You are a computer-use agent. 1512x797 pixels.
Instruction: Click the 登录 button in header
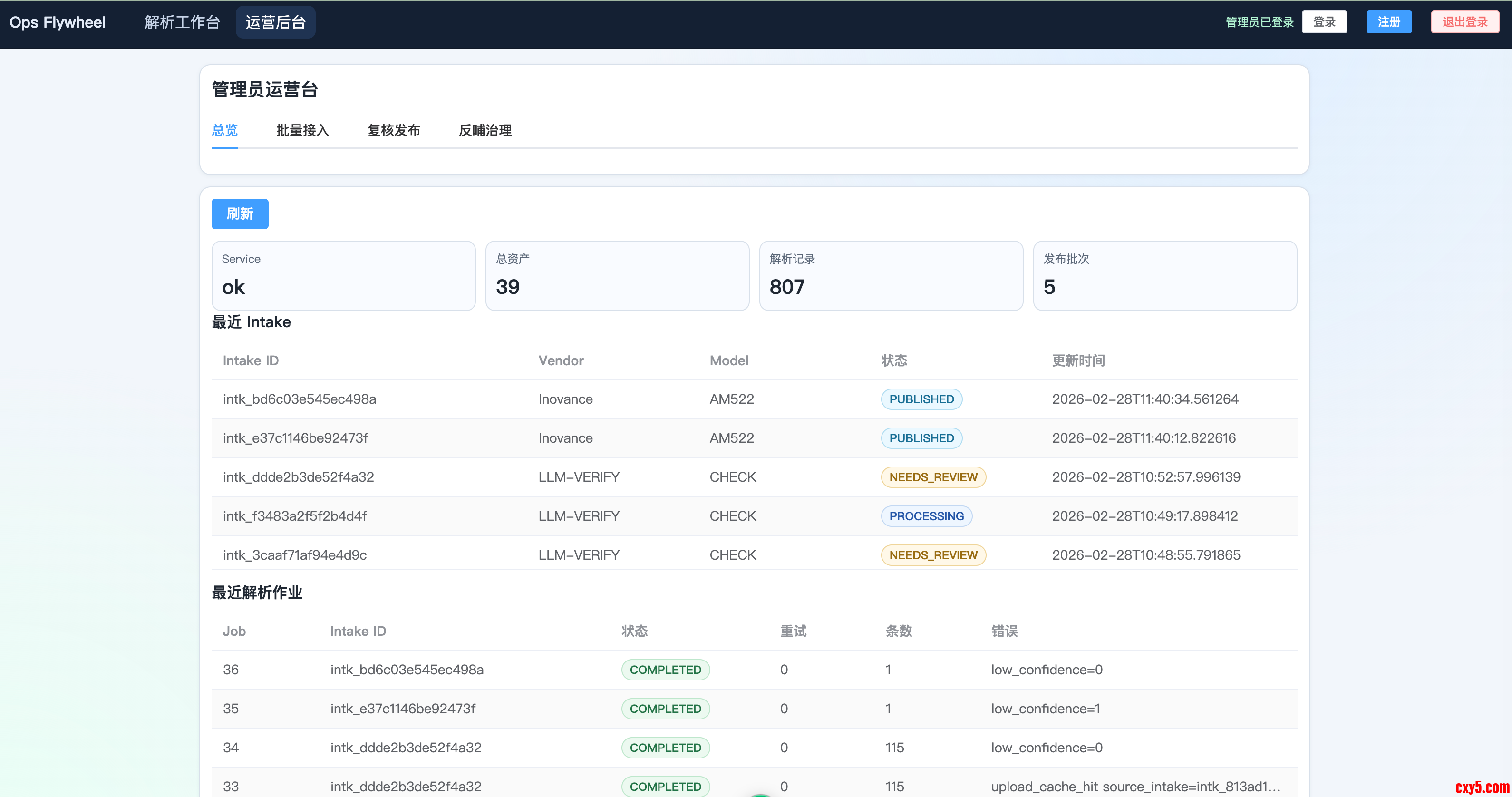[x=1324, y=22]
